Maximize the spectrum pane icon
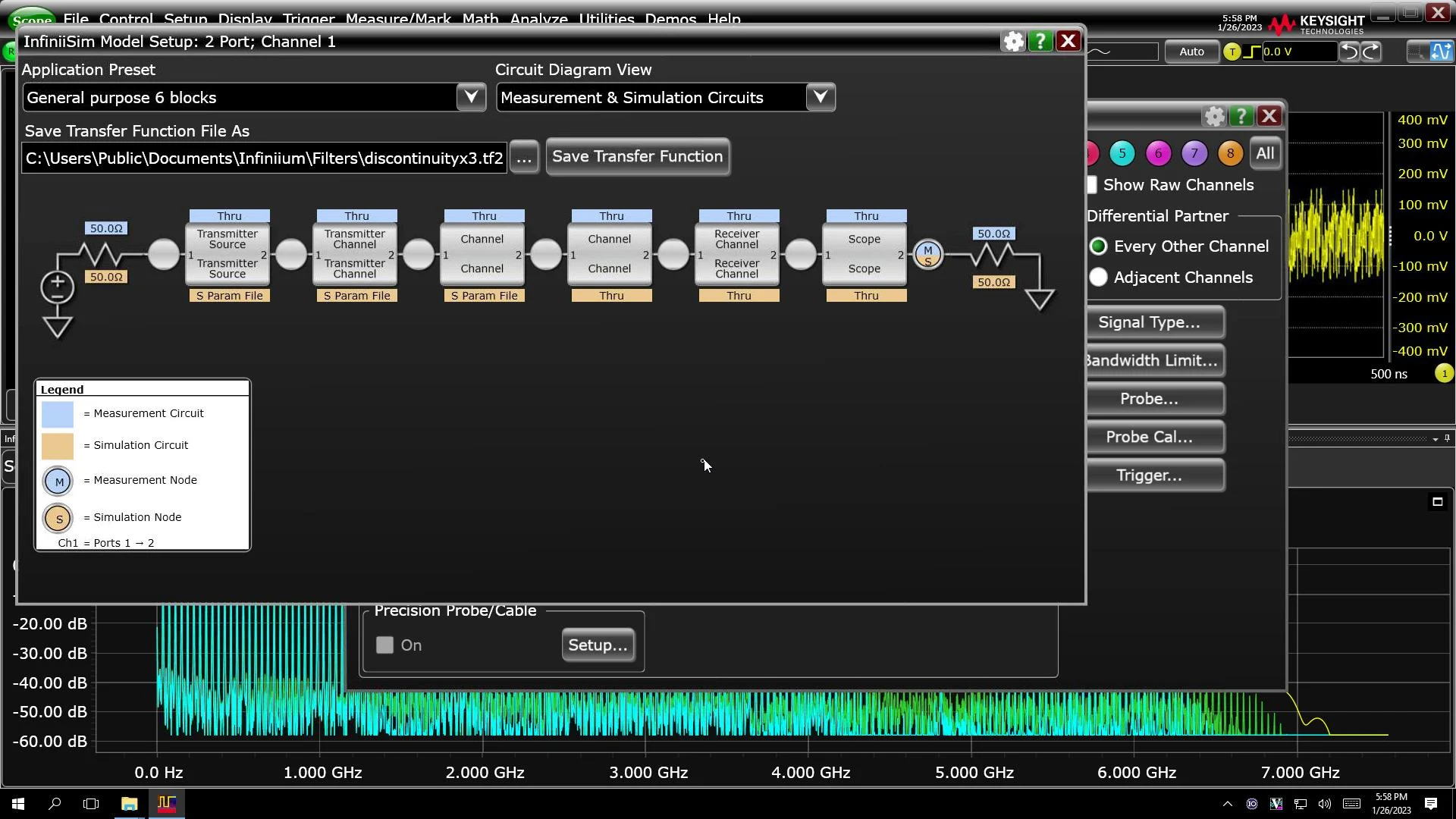1456x819 pixels. click(1437, 502)
